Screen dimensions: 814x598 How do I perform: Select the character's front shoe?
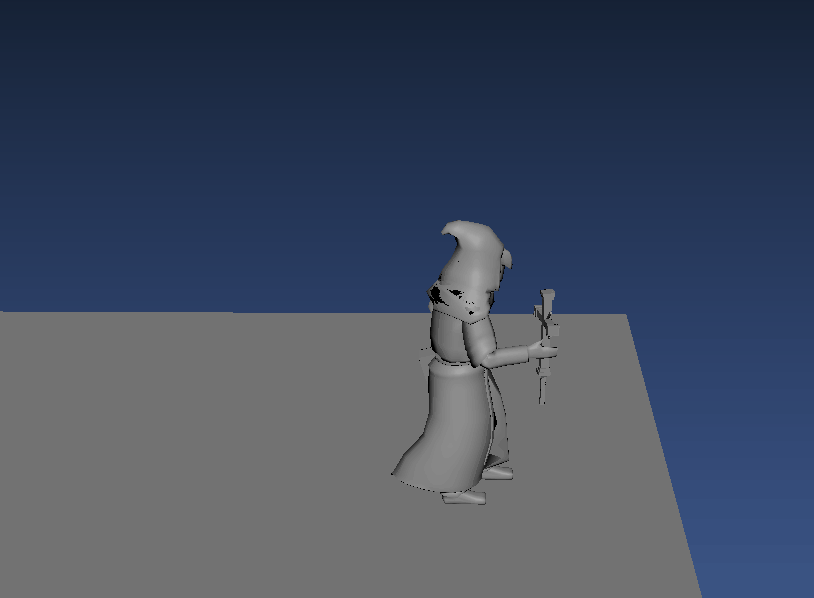point(465,496)
